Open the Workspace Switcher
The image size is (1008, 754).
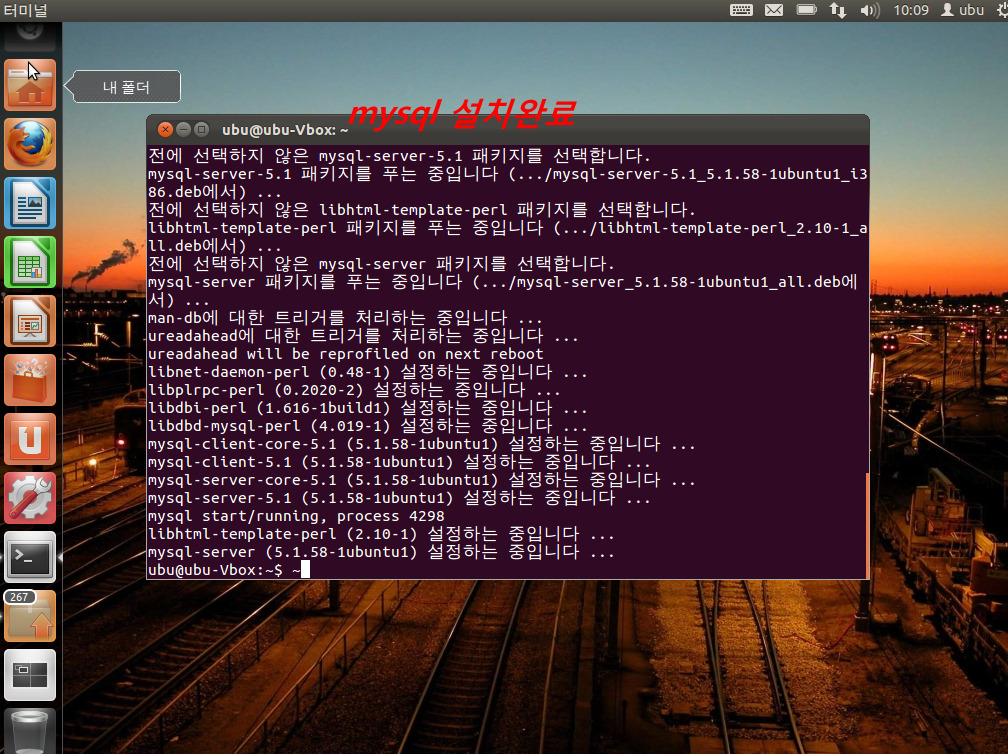[x=30, y=676]
